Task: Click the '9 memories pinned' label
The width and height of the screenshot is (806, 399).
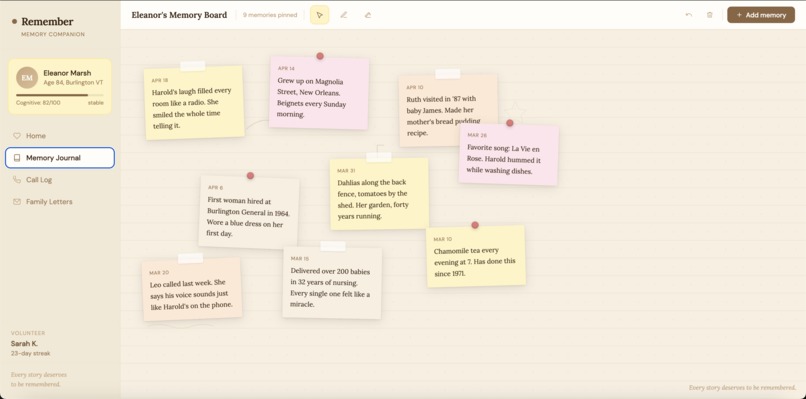Action: pos(270,15)
